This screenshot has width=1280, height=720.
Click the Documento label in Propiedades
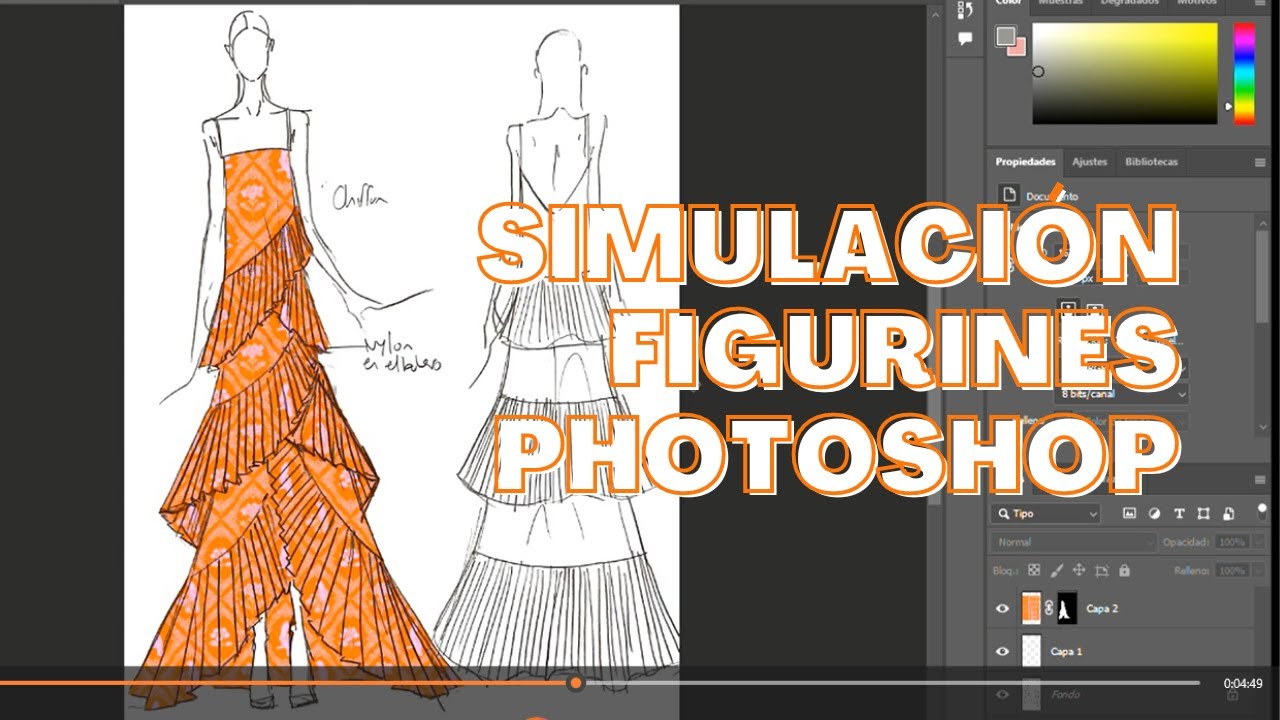tap(1052, 197)
